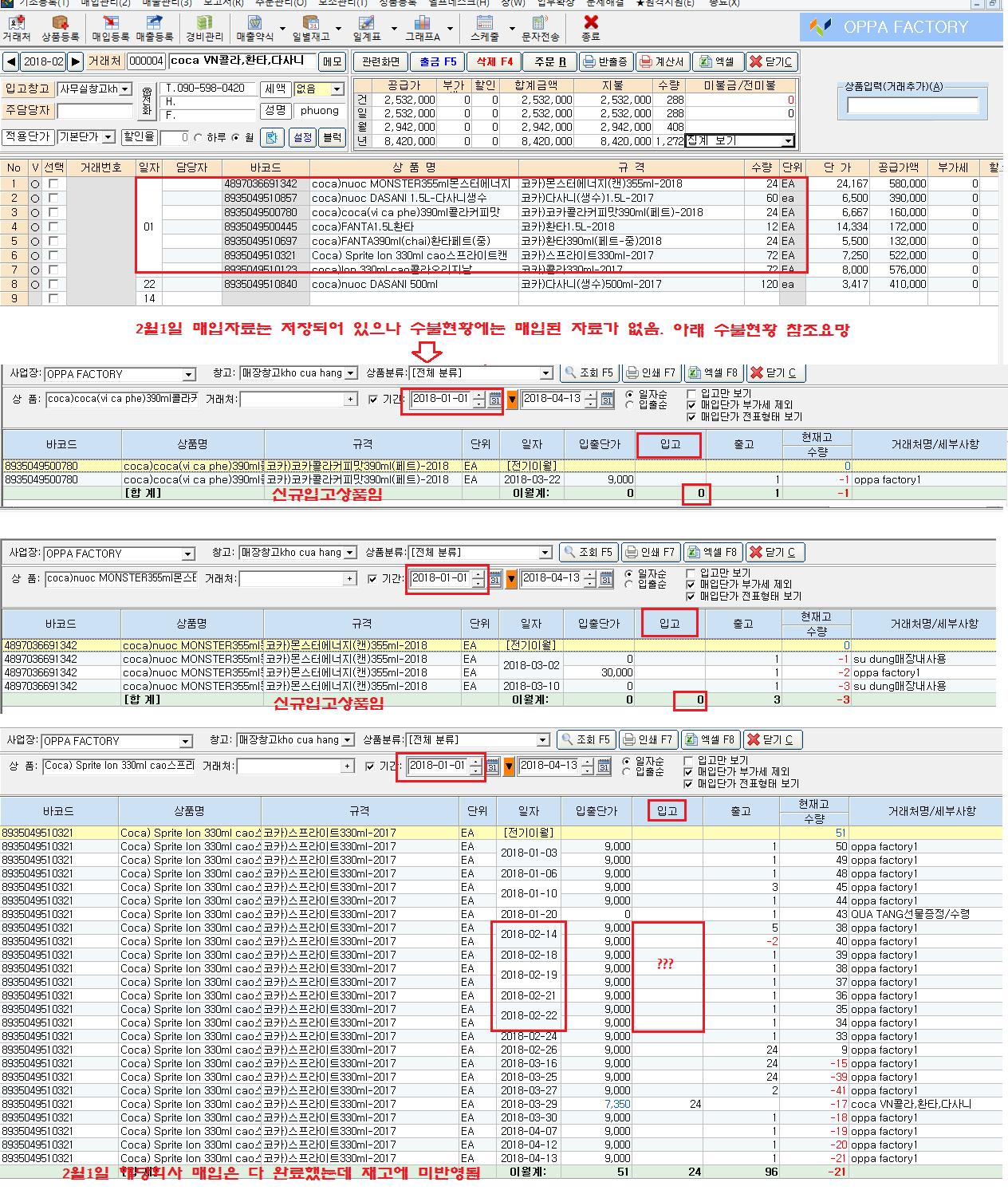Open the 매입등록 purchase entry icon
The height and width of the screenshot is (1190, 1008).
click(x=110, y=29)
